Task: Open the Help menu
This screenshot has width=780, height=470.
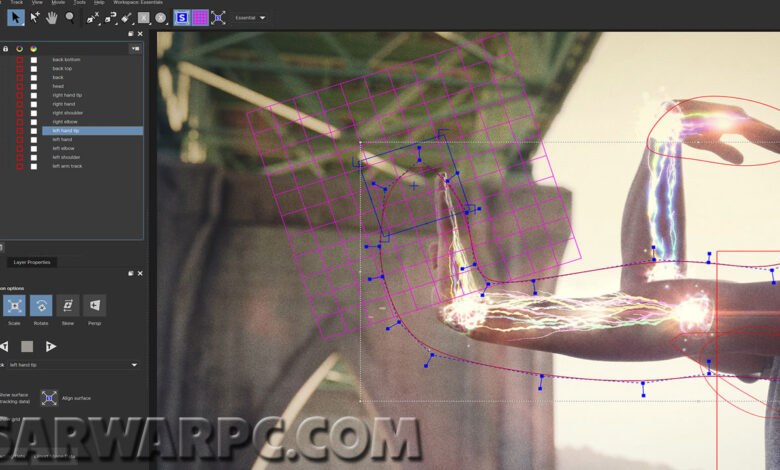Action: coord(99,2)
